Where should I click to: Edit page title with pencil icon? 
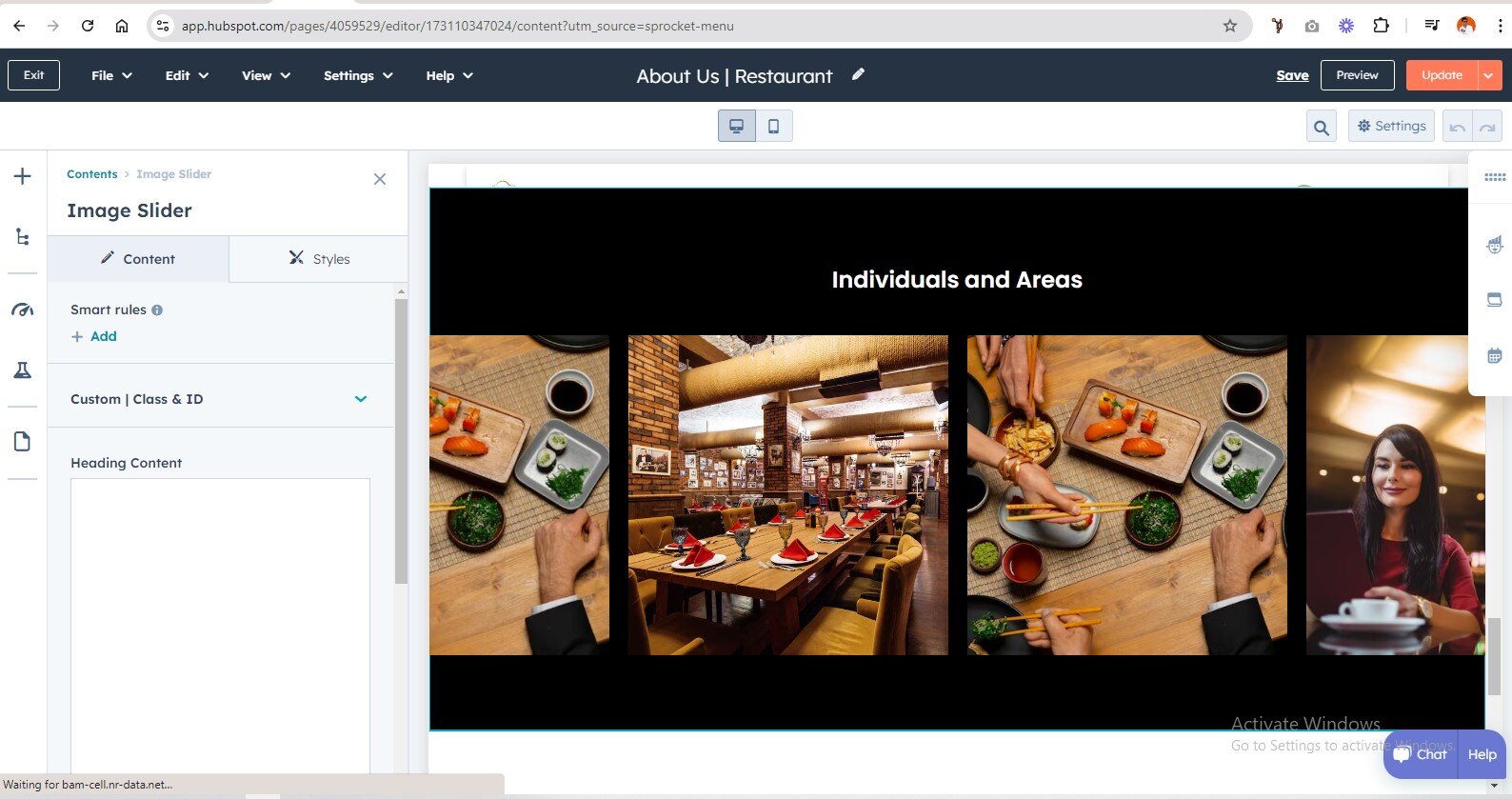858,74
